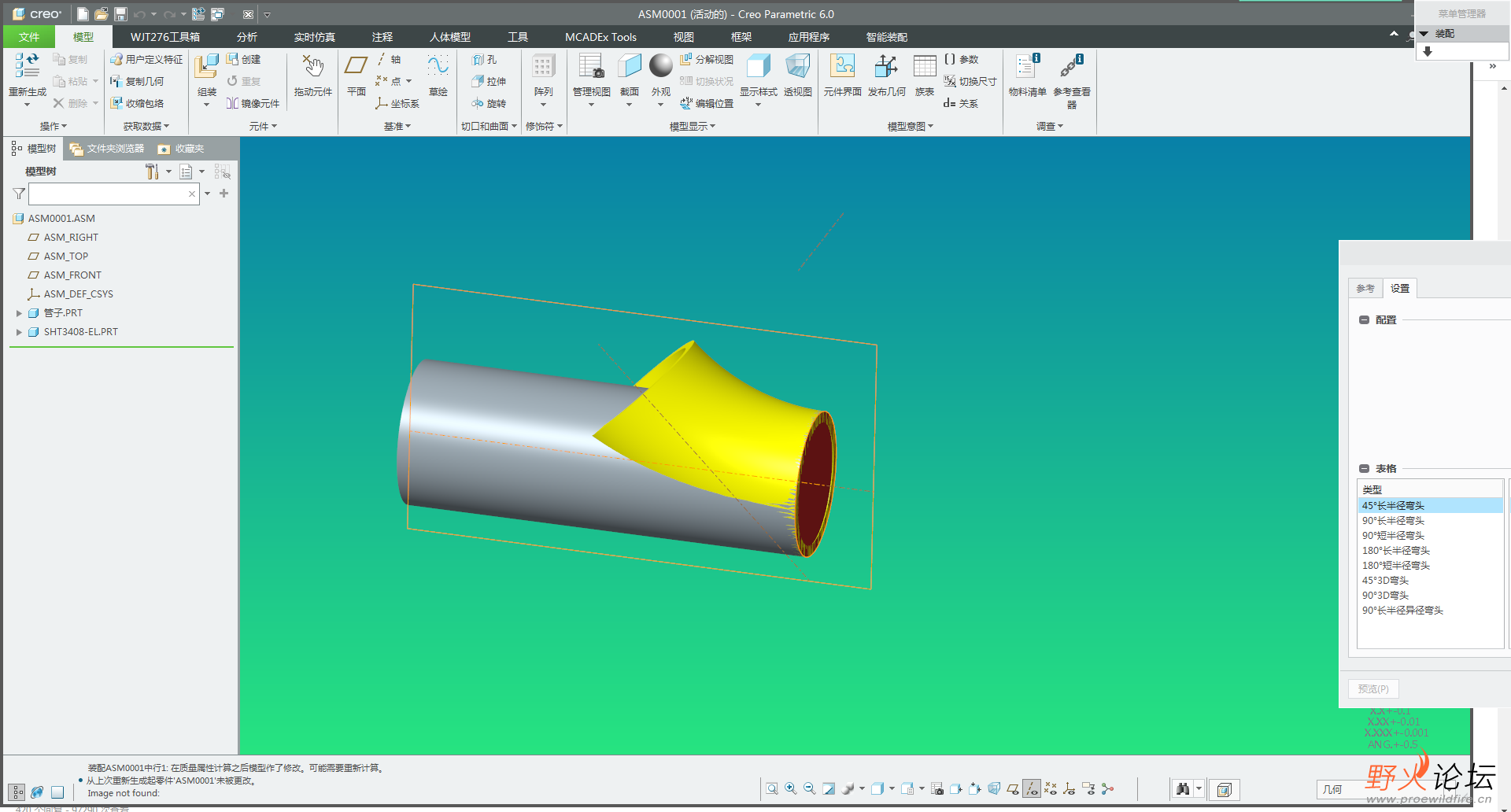
Task: Open the 调查 group dropdown
Action: point(1050,126)
